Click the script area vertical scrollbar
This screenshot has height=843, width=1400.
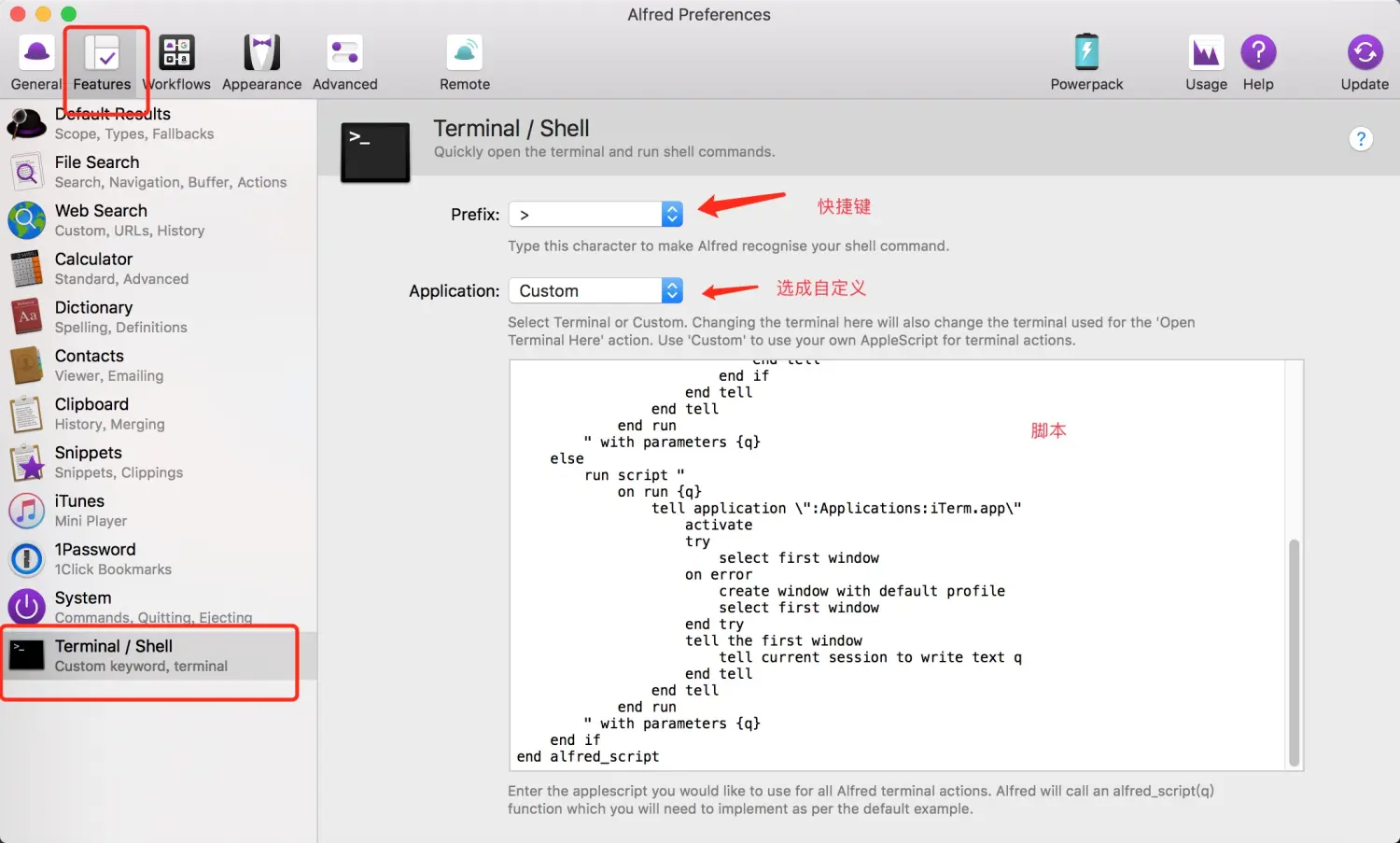click(1294, 652)
